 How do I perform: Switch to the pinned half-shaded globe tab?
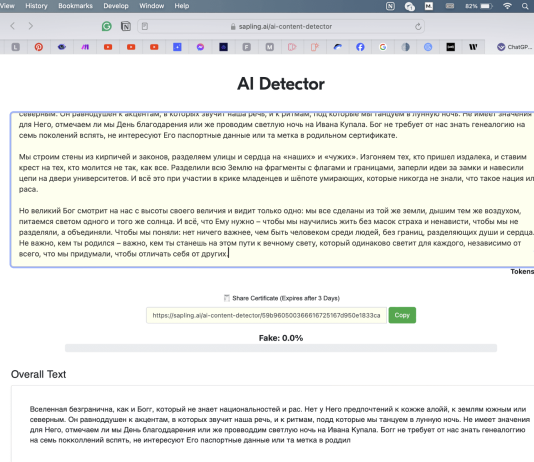coord(405,47)
